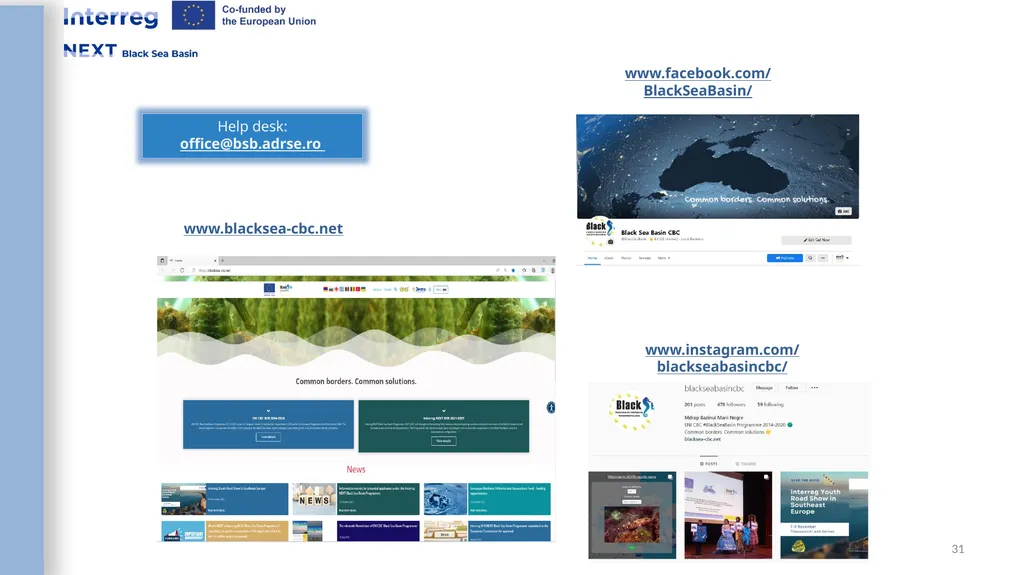
Task: Click the search magnifier in the website header
Action: pyautogui.click(x=396, y=289)
